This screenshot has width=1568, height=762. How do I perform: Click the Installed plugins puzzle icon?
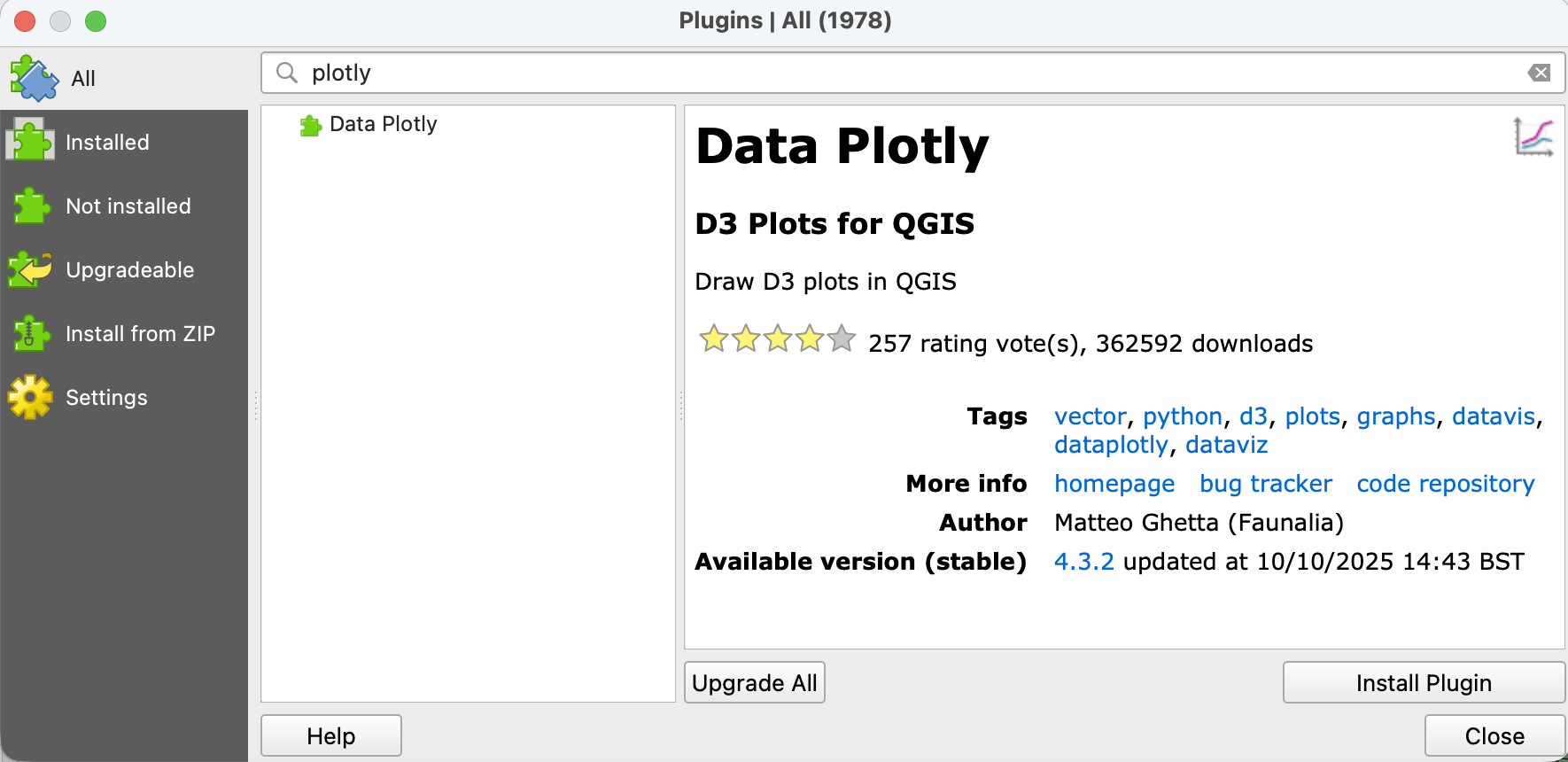pos(32,142)
